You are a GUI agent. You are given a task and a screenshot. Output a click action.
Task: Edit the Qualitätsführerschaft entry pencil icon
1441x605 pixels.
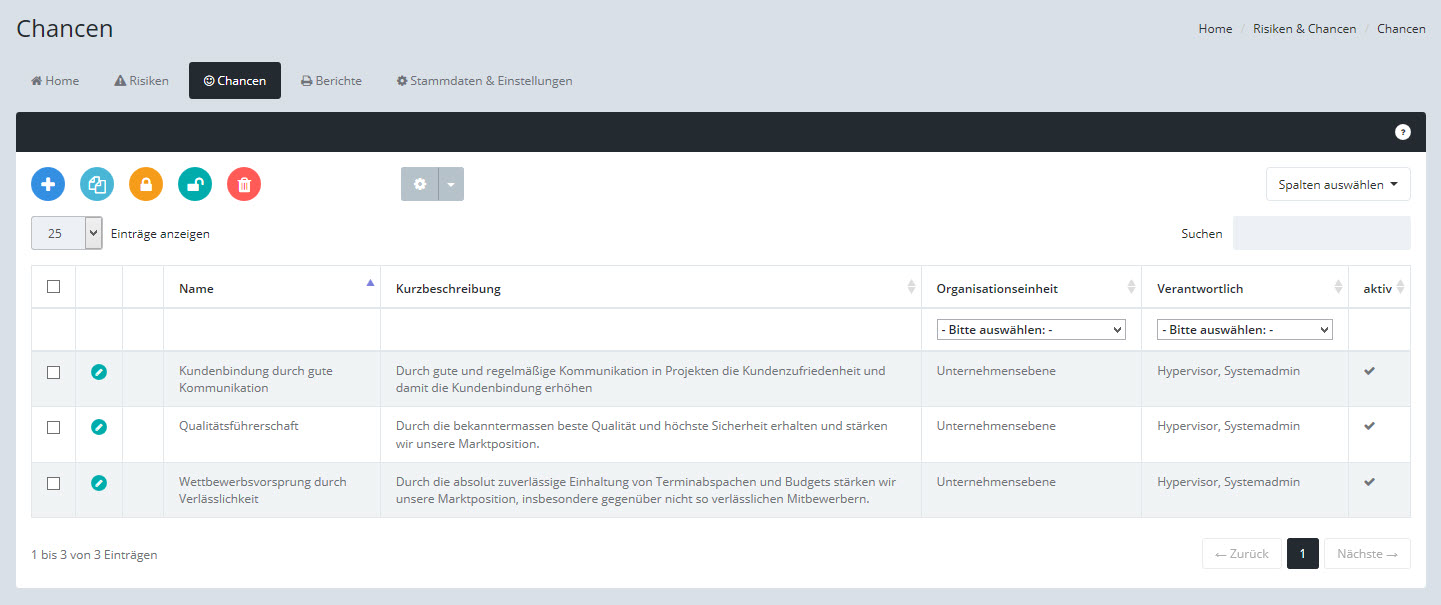[99, 427]
